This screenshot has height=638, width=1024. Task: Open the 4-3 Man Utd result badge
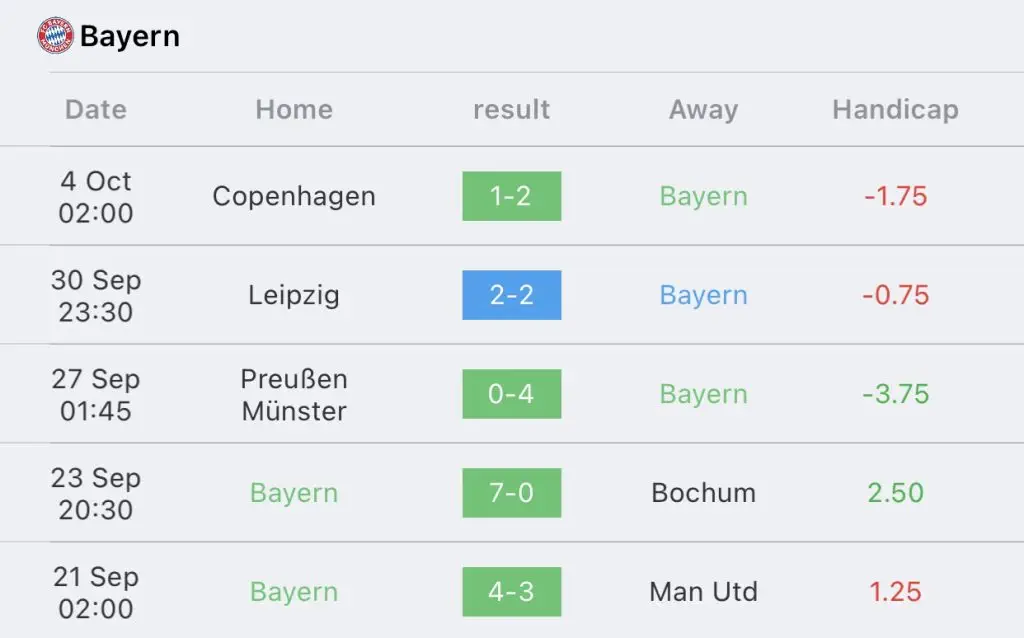(511, 592)
